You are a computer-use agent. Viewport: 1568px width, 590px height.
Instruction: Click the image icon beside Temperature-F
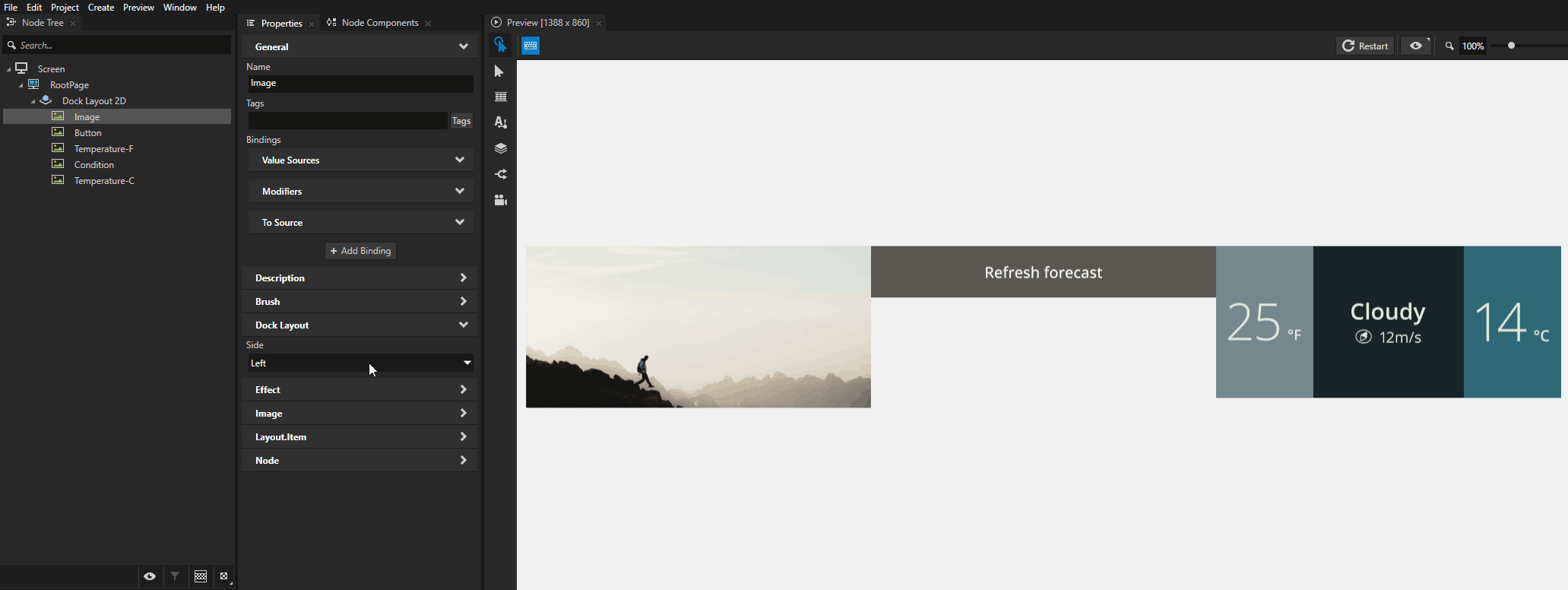point(58,148)
